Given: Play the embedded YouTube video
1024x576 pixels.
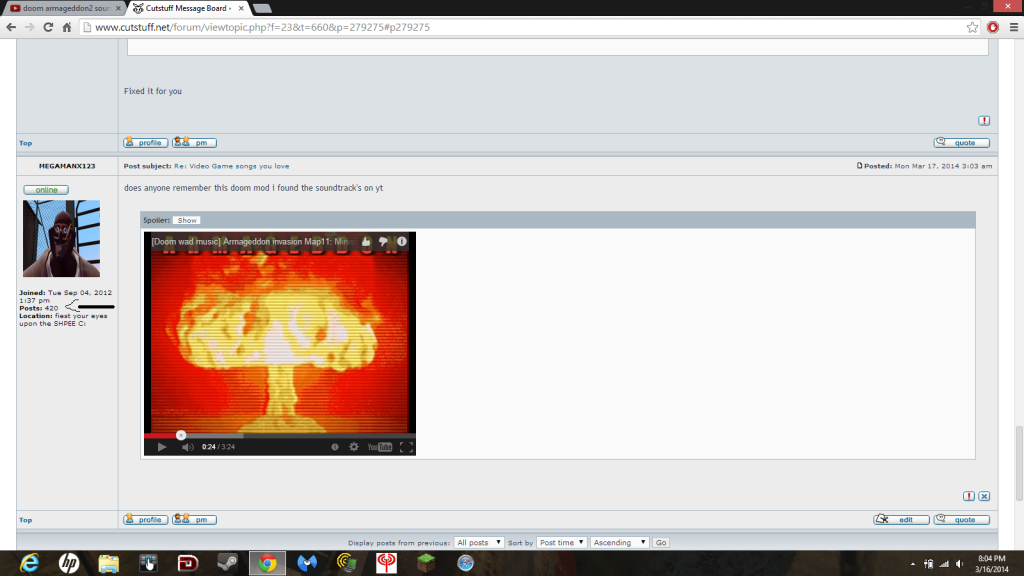Looking at the screenshot, I should 162,447.
